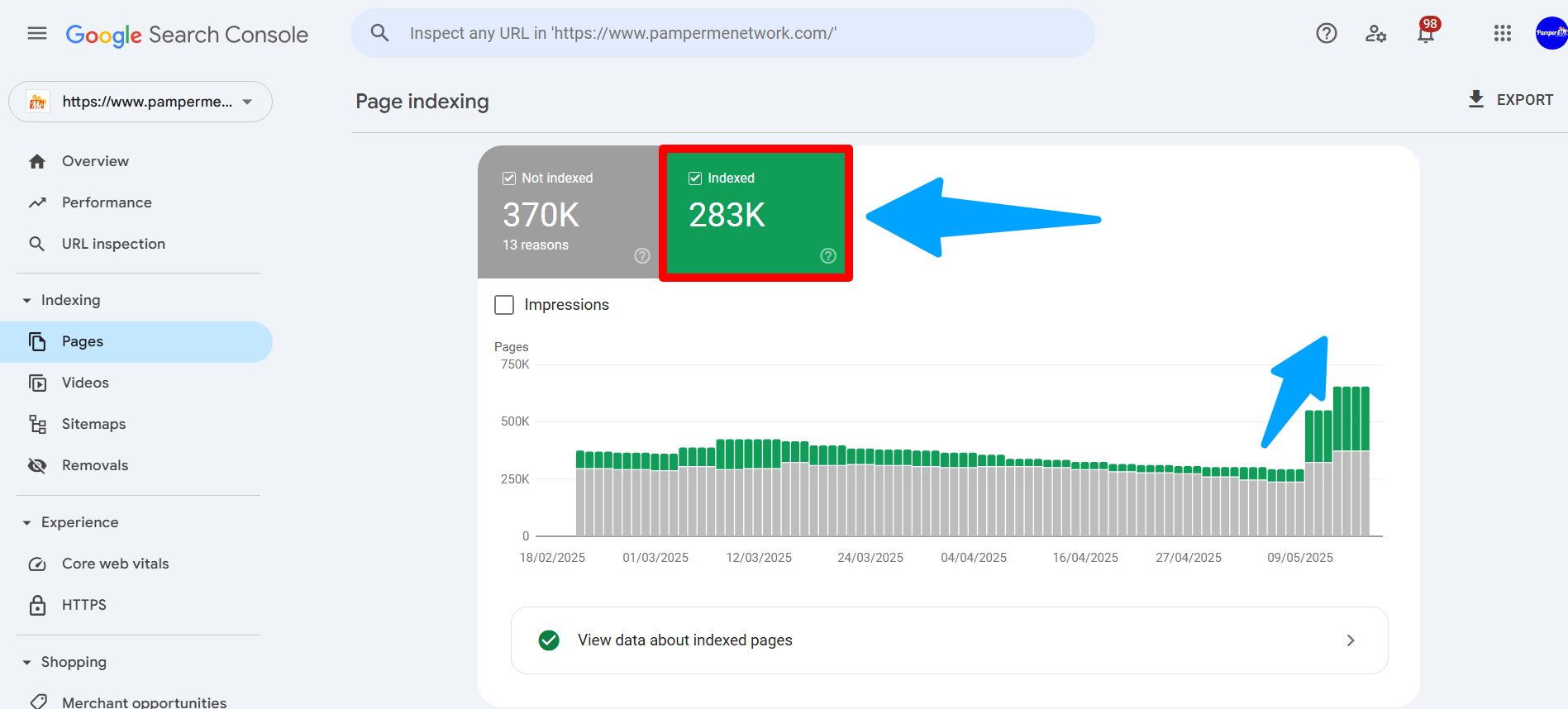1568x709 pixels.
Task: Click the Sitemaps tree icon
Action: point(37,424)
